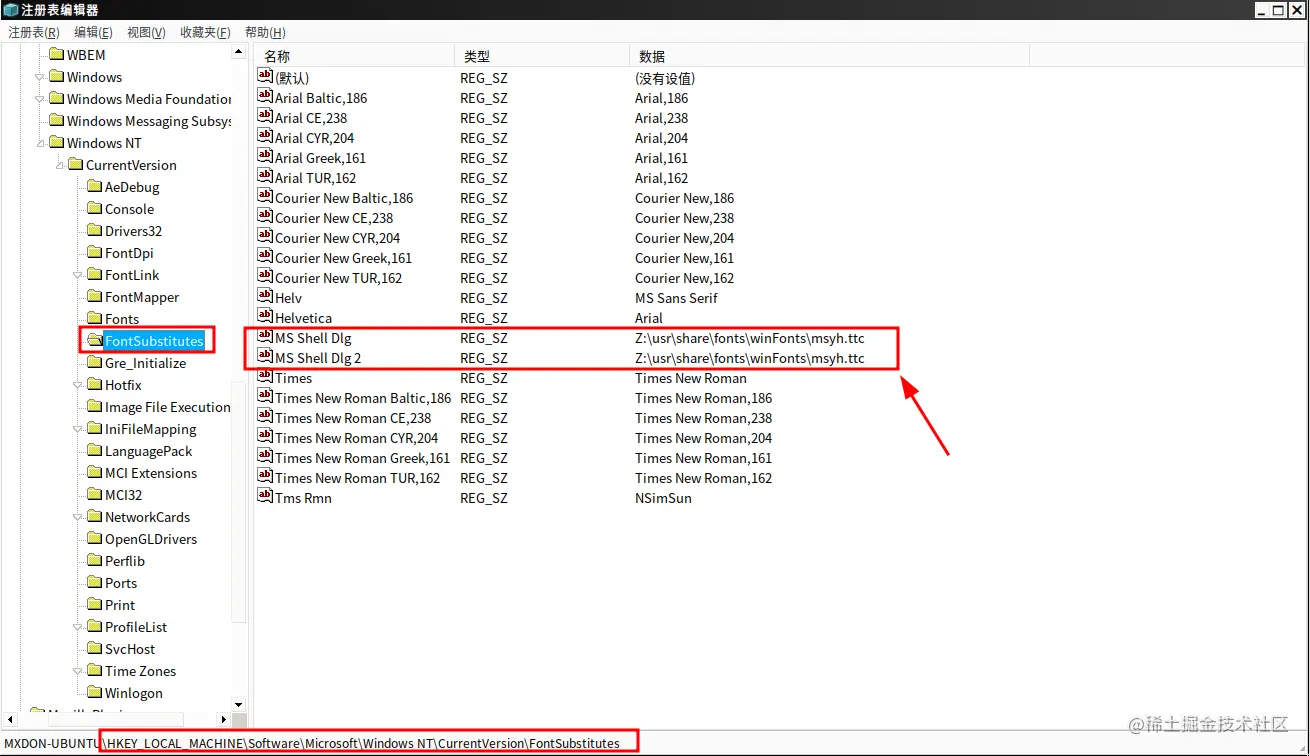The height and width of the screenshot is (756, 1310).
Task: Select the MCI Extensions folder icon
Action: (95, 473)
